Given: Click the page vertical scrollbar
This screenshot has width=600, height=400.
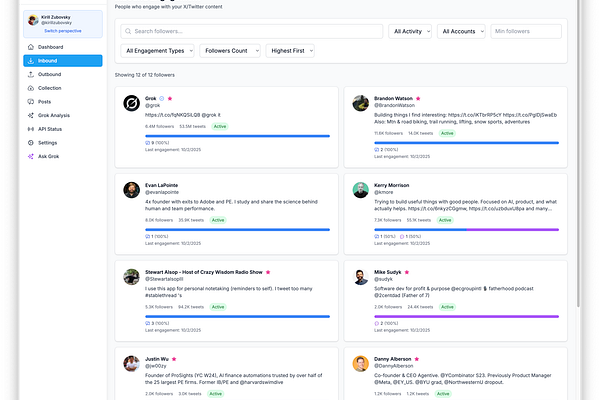Looking at the screenshot, I should [578, 153].
